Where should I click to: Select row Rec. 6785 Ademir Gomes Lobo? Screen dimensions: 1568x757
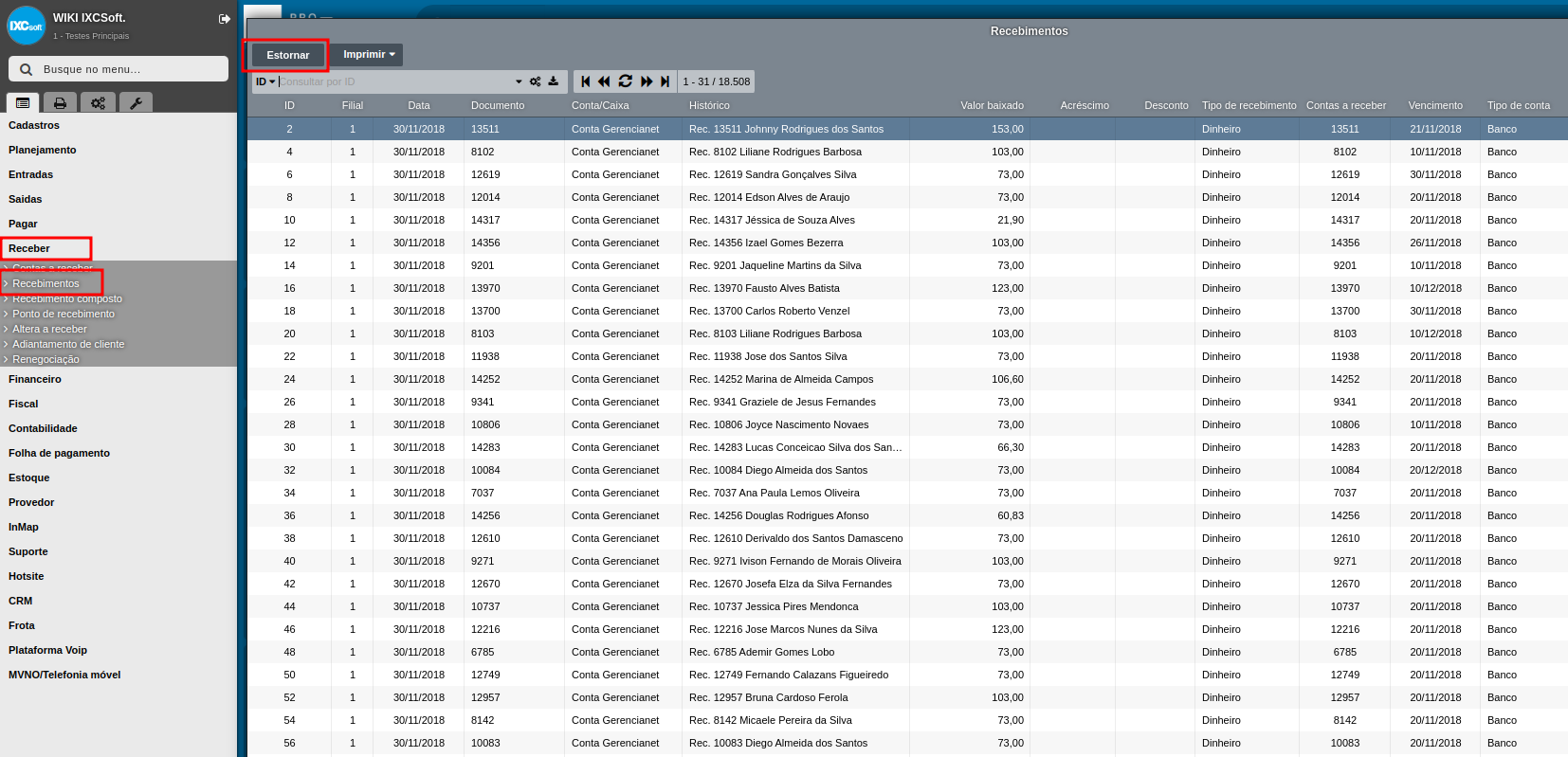[x=907, y=652]
